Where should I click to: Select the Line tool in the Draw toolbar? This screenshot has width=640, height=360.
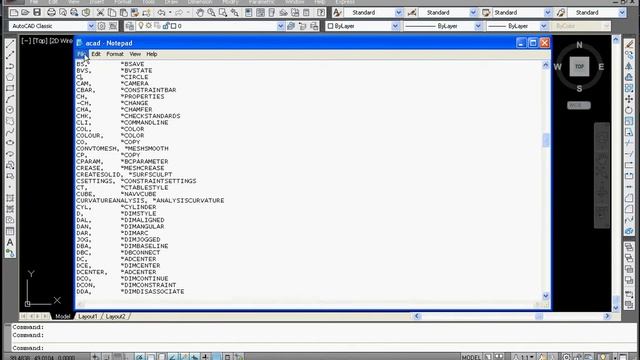[x=10, y=44]
